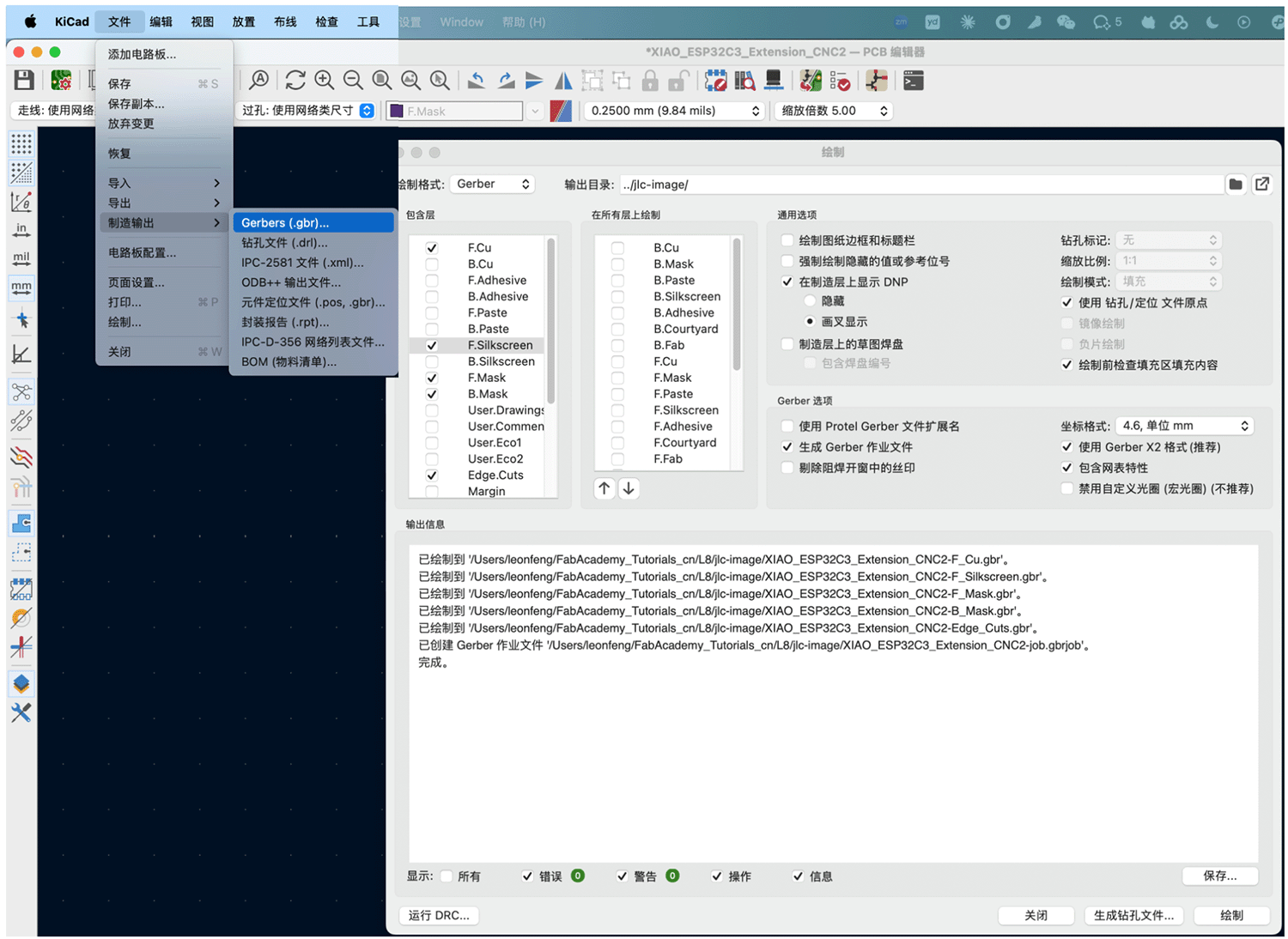
Task: Open the 缩放倍数 5.00 dropdown
Action: 834,111
